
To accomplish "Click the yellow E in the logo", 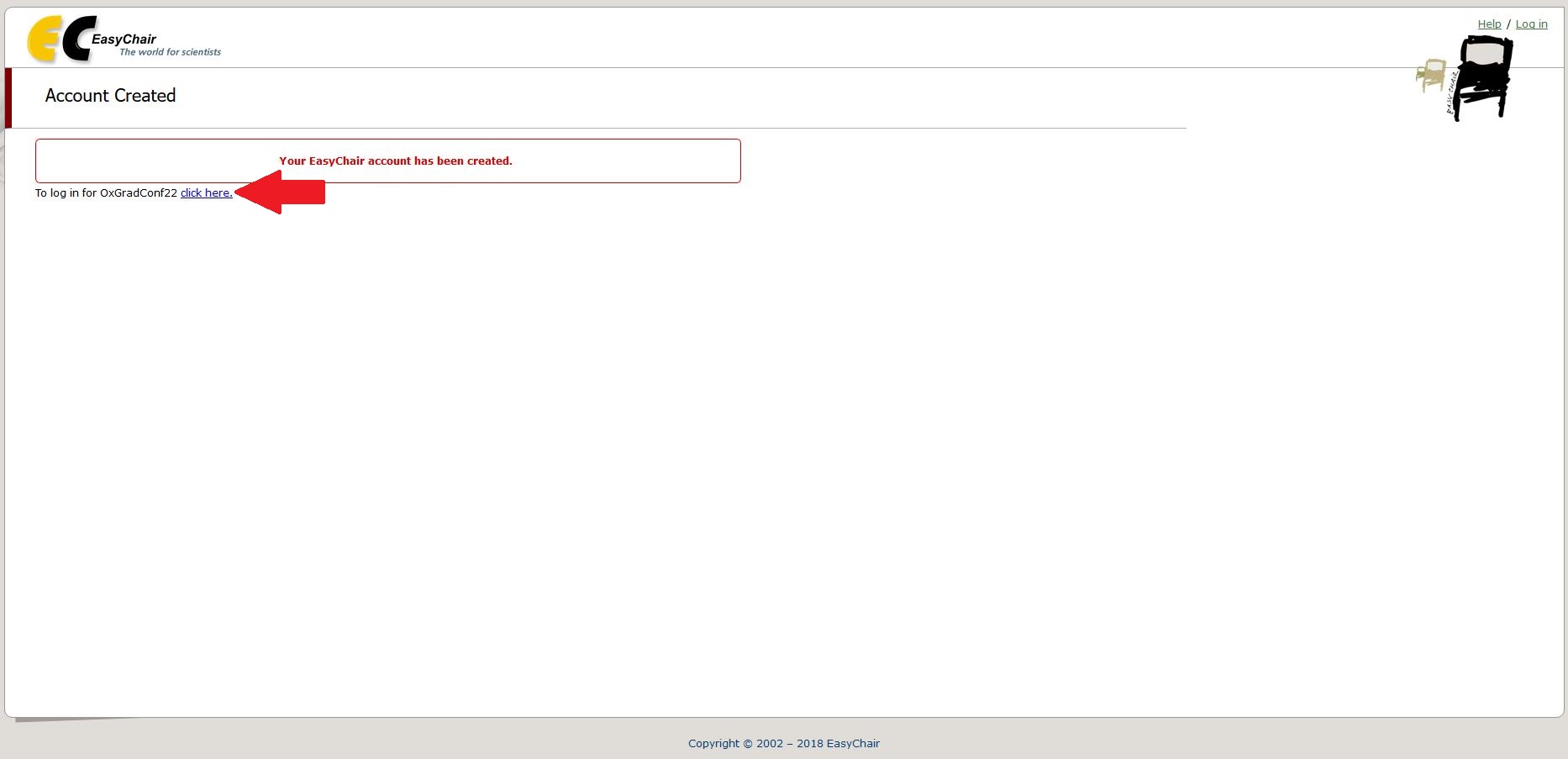I will pos(42,40).
